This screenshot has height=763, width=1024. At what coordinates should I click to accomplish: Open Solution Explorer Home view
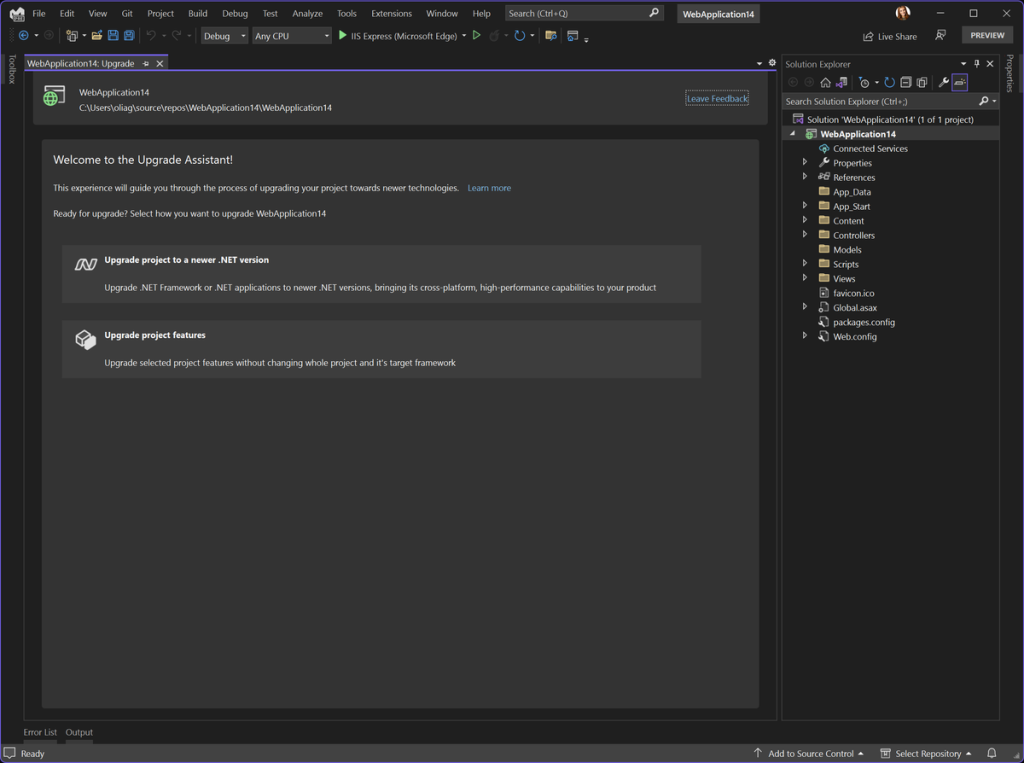point(825,82)
